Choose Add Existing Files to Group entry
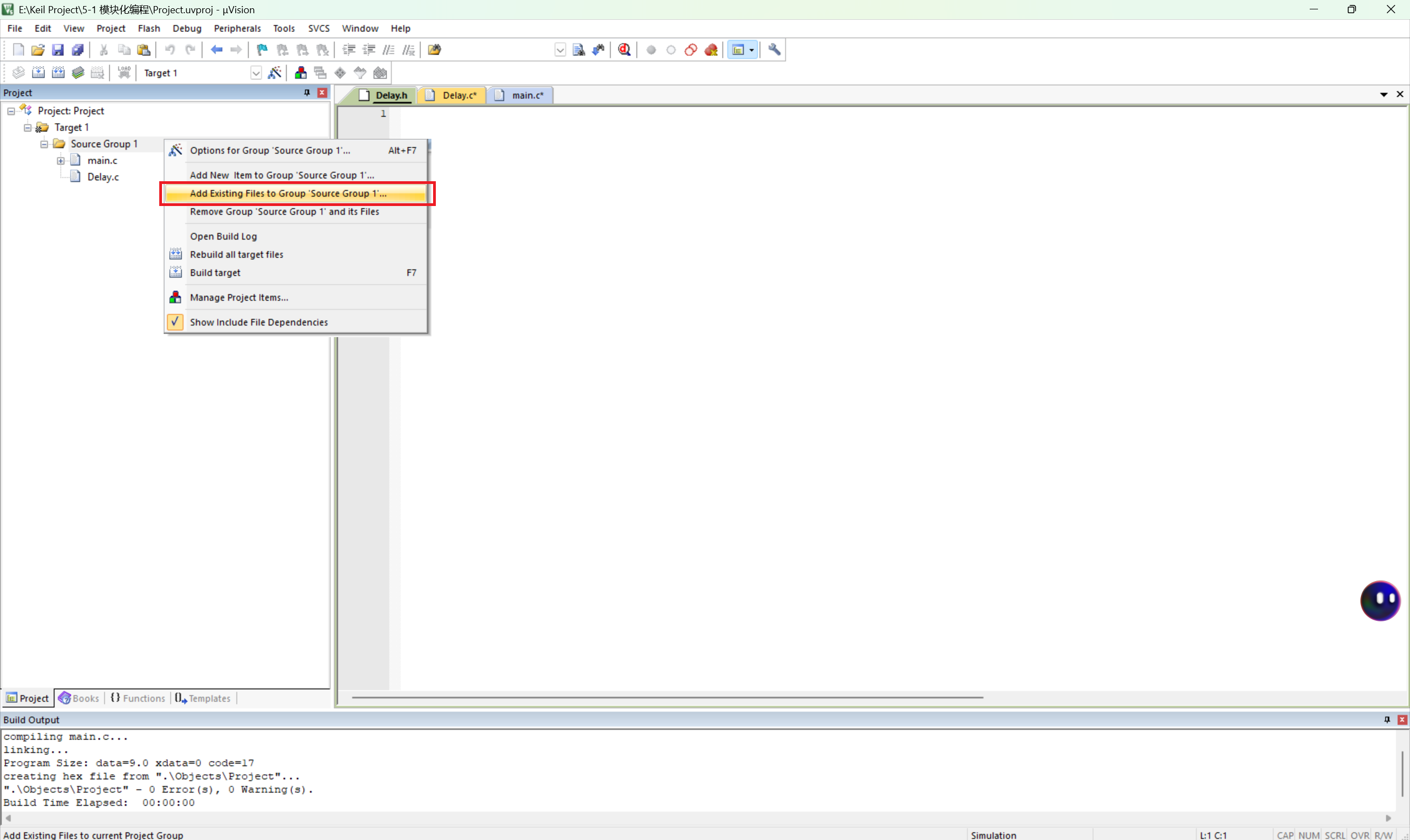Image resolution: width=1410 pixels, height=840 pixels. coord(289,193)
